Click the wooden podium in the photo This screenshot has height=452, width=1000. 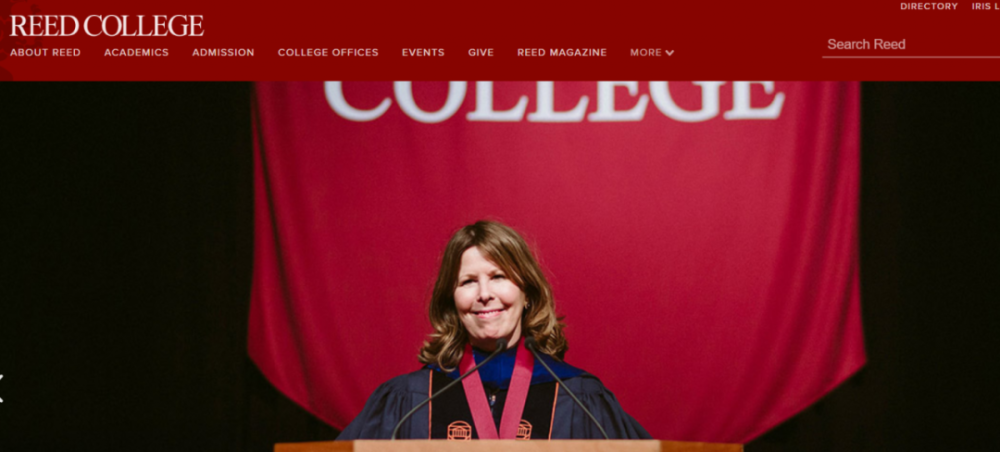508,446
